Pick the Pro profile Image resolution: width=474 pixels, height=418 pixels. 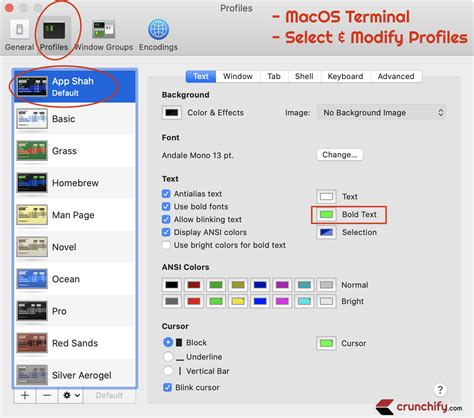(75, 311)
